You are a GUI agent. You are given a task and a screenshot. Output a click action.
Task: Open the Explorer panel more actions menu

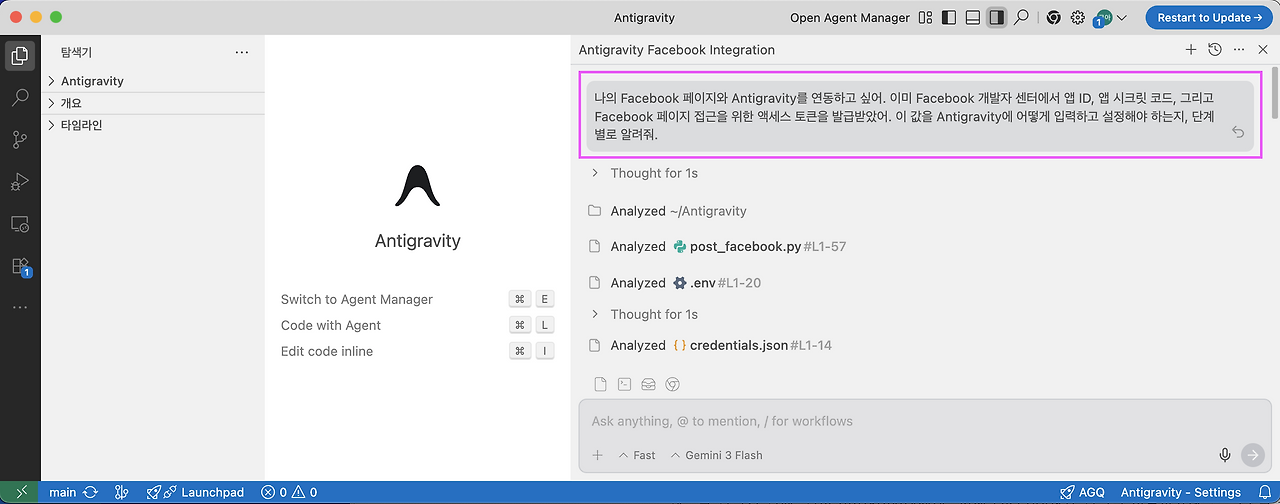point(242,52)
